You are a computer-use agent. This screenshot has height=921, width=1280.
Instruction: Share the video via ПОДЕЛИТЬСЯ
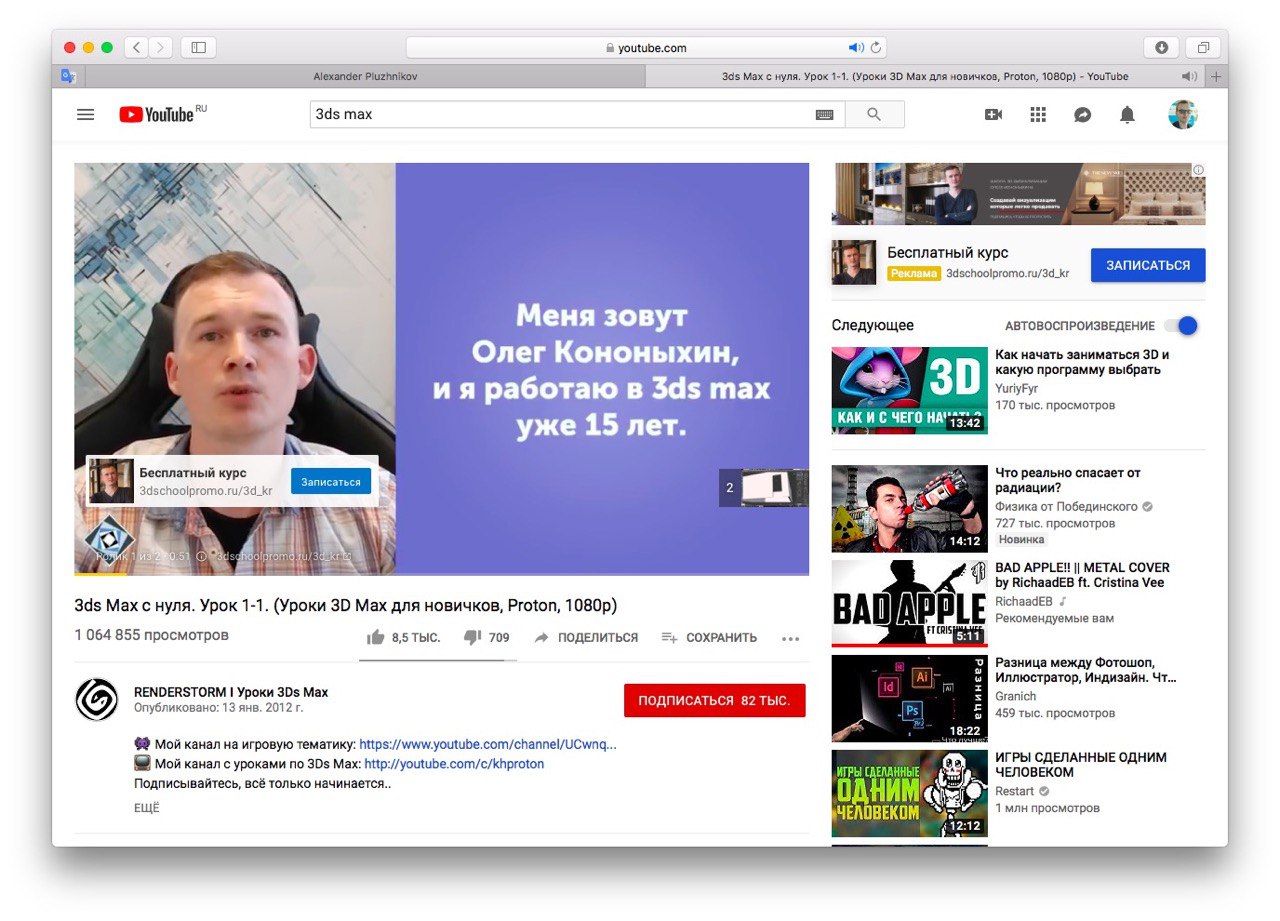point(586,638)
